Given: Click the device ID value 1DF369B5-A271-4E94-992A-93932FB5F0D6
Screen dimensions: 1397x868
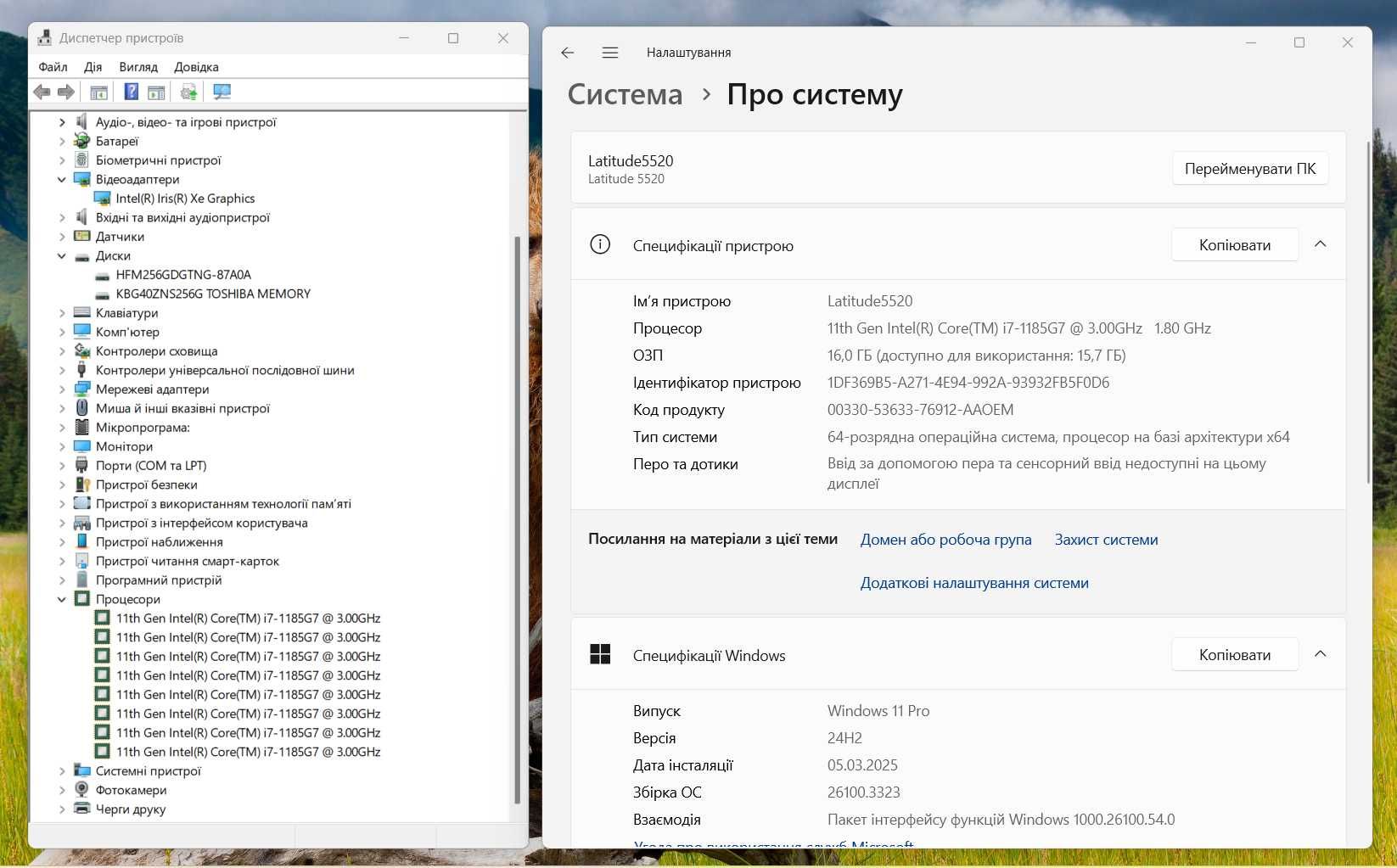Looking at the screenshot, I should click(x=968, y=383).
